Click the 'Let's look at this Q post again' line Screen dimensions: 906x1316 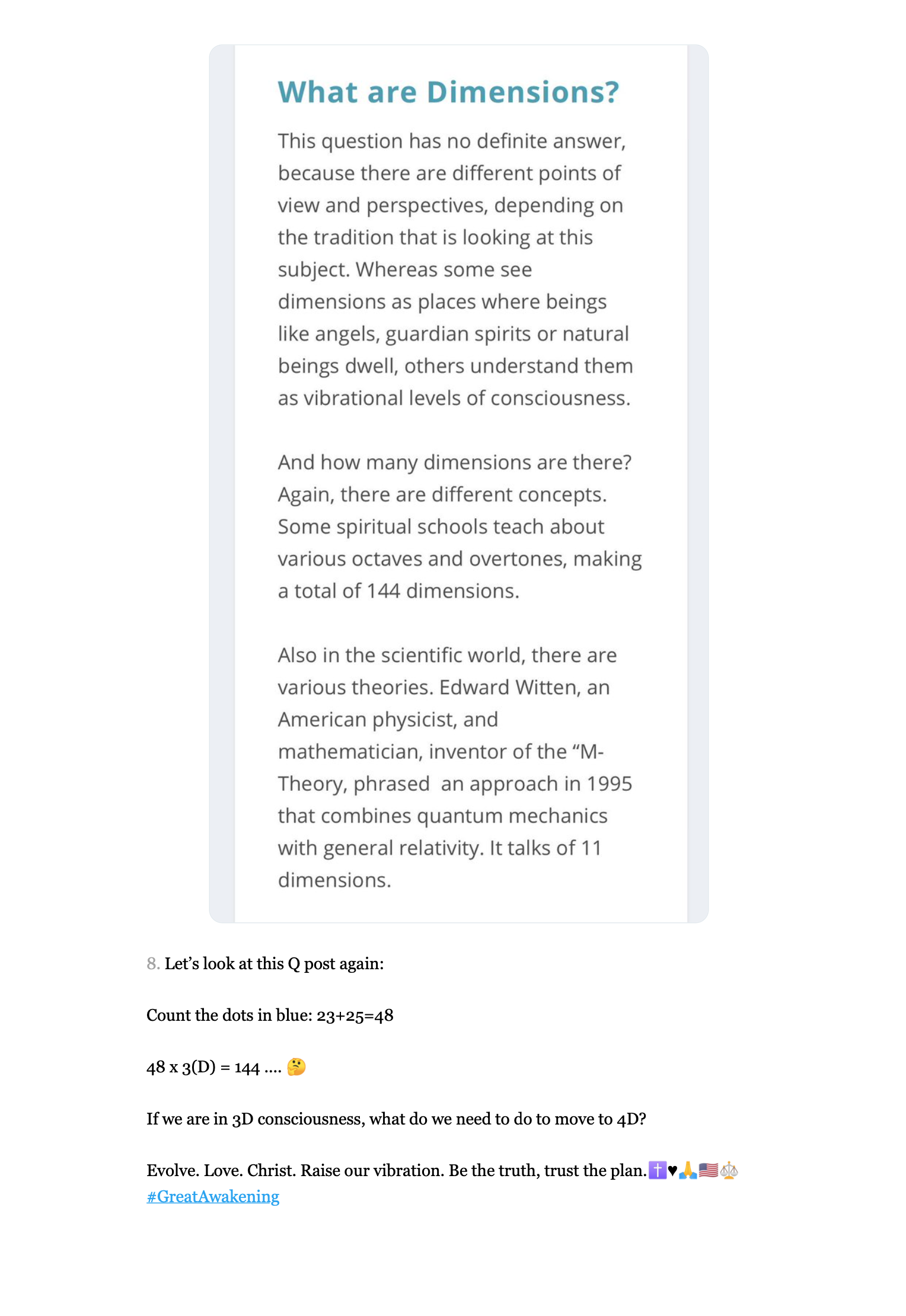click(274, 964)
